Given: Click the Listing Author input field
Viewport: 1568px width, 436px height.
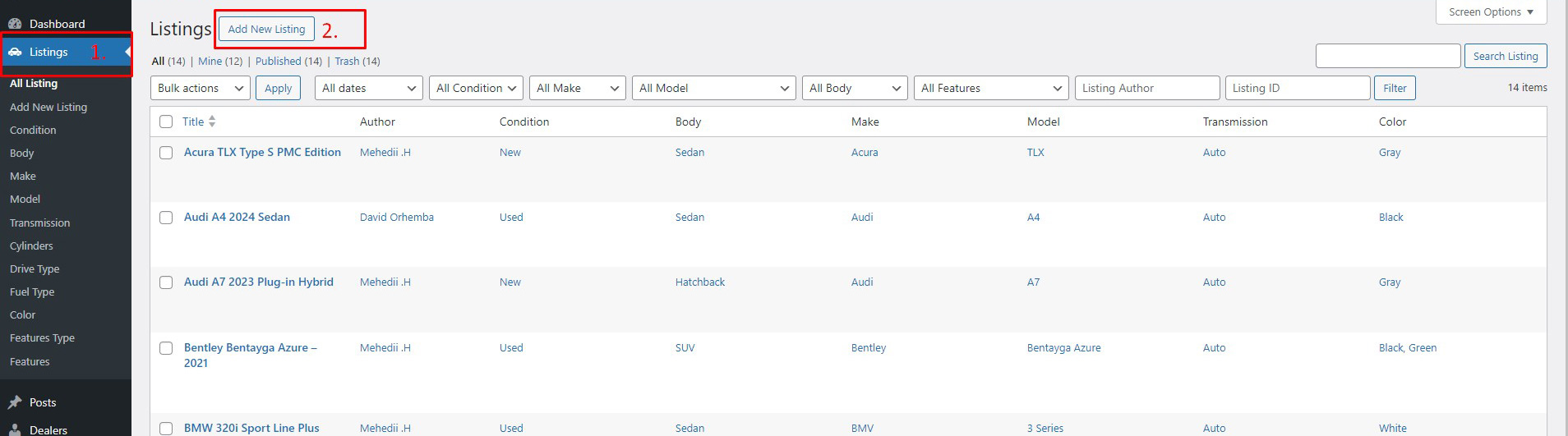Looking at the screenshot, I should point(1147,88).
